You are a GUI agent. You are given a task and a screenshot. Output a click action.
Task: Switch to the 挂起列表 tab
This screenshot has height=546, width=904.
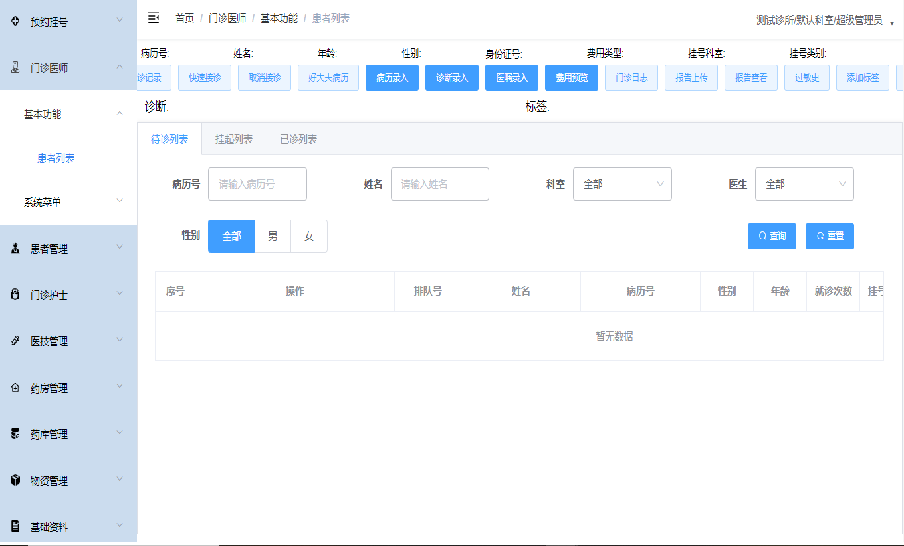pyautogui.click(x=233, y=140)
